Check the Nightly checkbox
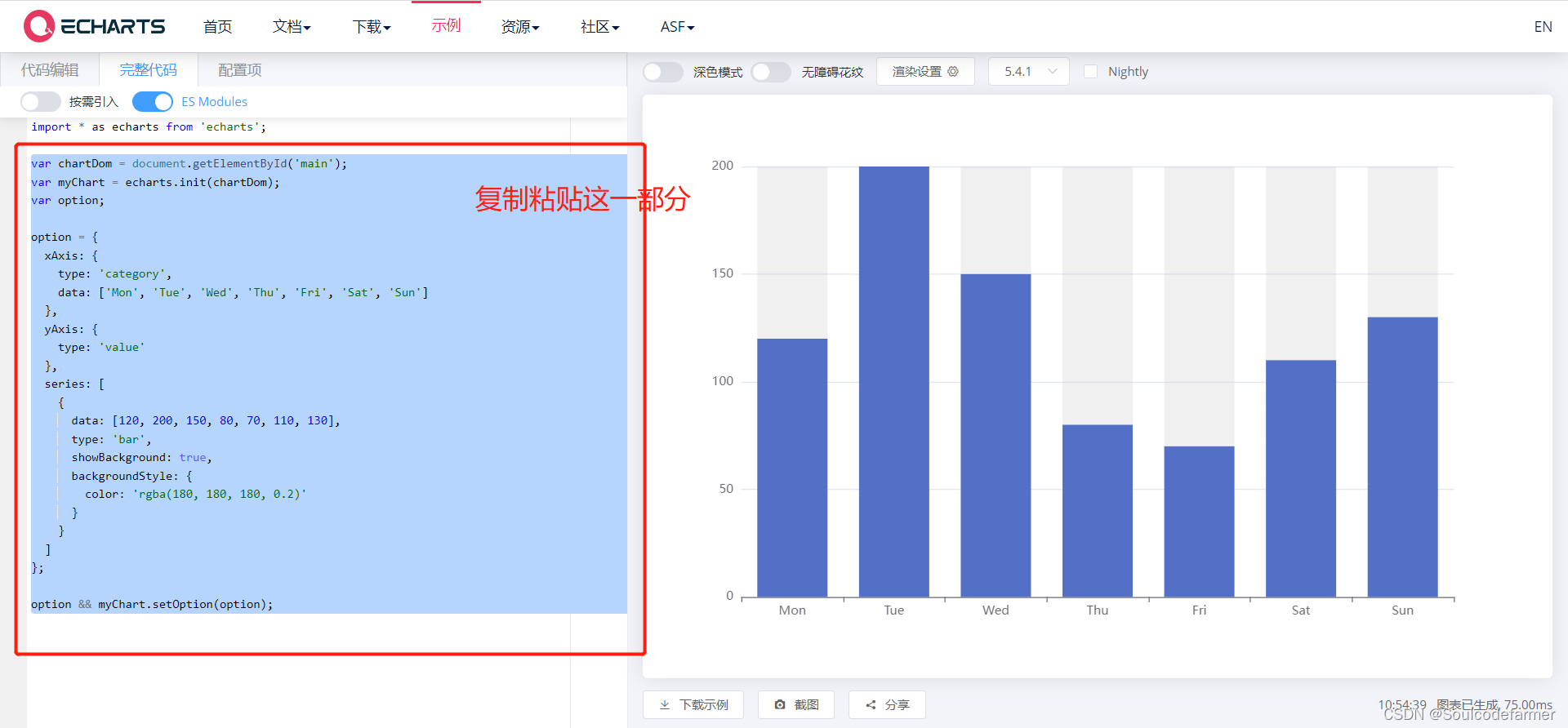Screen dimensions: 1568x728 (x=1090, y=72)
